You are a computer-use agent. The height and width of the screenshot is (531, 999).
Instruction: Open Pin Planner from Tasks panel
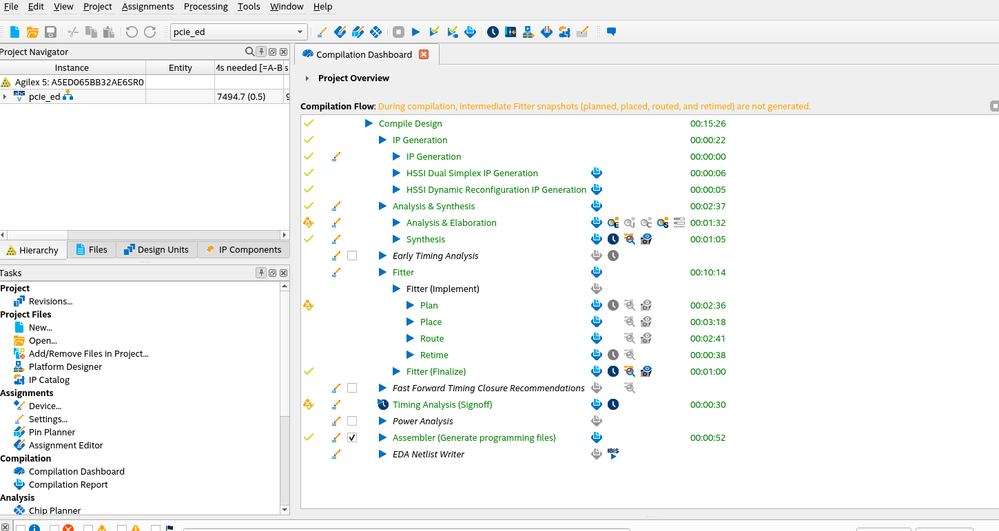tap(51, 432)
